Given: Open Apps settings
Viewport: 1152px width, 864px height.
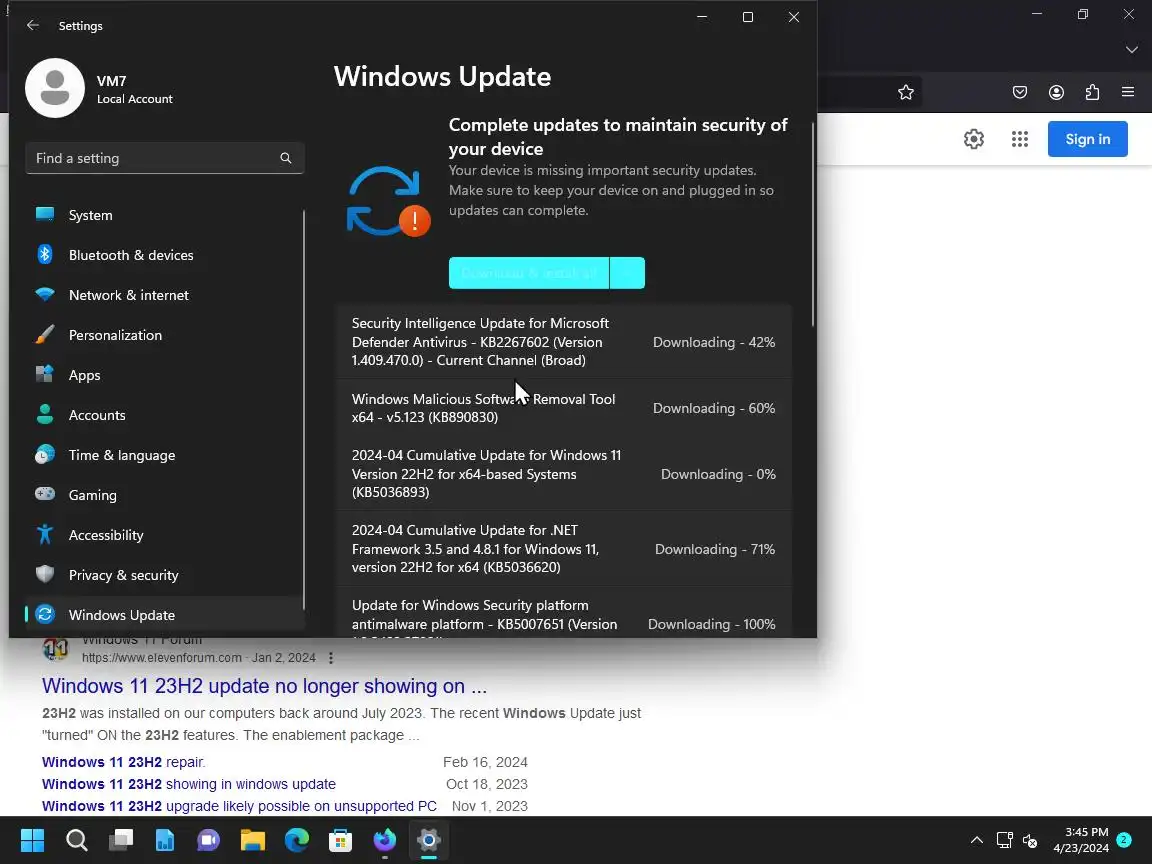Looking at the screenshot, I should coord(165,375).
